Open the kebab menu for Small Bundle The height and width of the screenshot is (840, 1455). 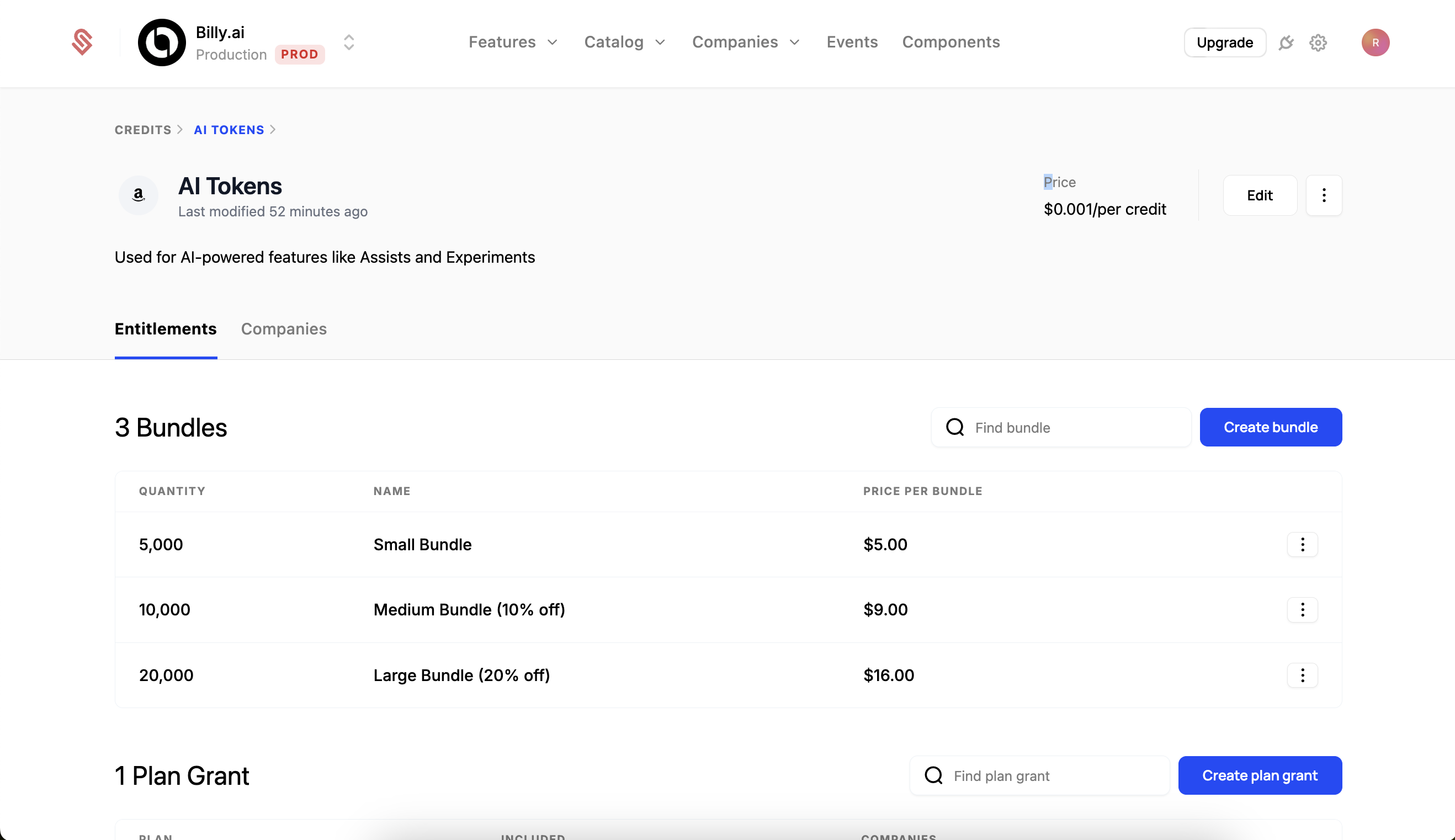(1302, 544)
